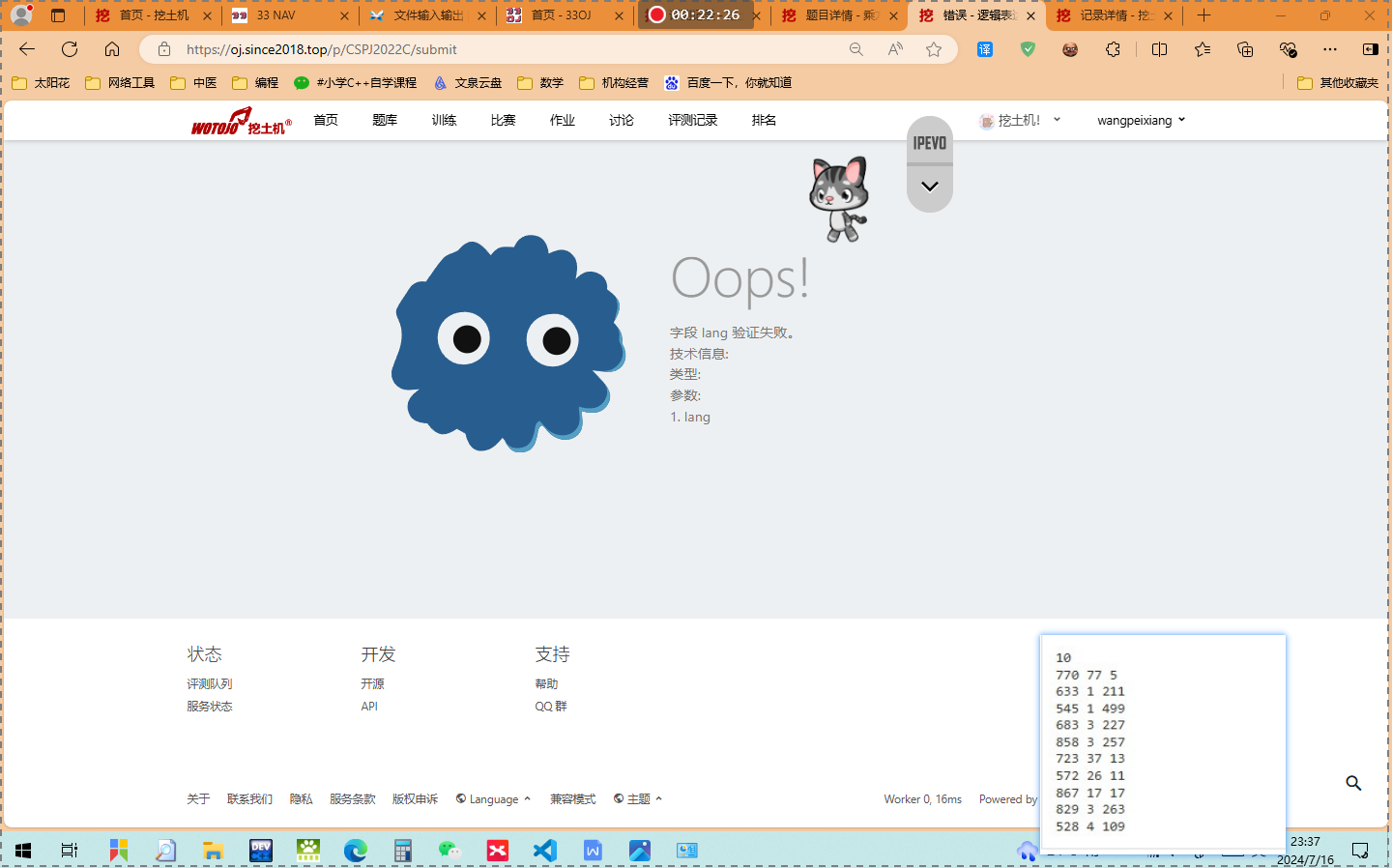Click the 服务状态 footer link
This screenshot has height=868, width=1392.
[210, 707]
